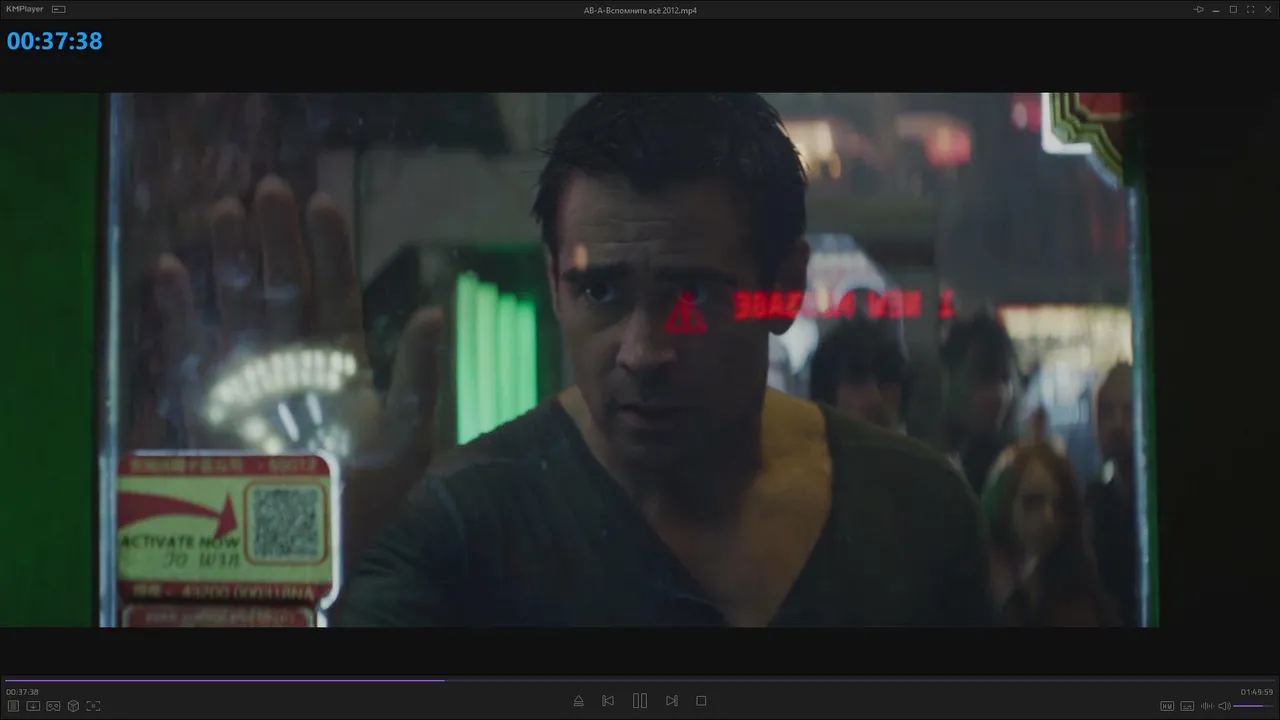This screenshot has height=720, width=1280.
Task: Skip to the previous track
Action: pos(608,701)
